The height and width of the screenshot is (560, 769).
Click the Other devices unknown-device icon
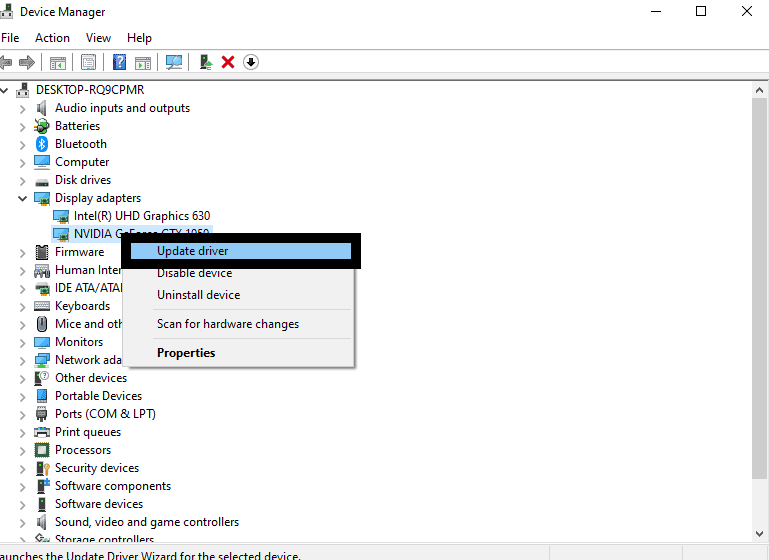click(42, 378)
